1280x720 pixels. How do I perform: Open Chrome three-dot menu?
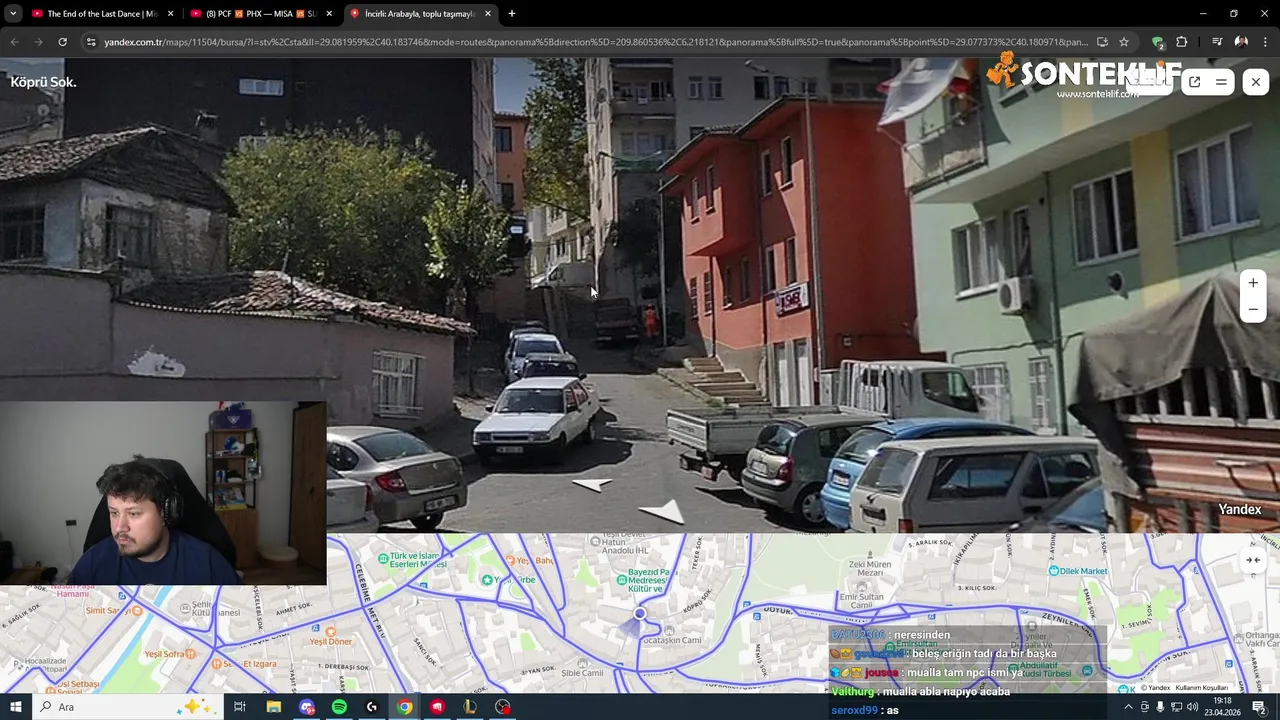[x=1265, y=42]
